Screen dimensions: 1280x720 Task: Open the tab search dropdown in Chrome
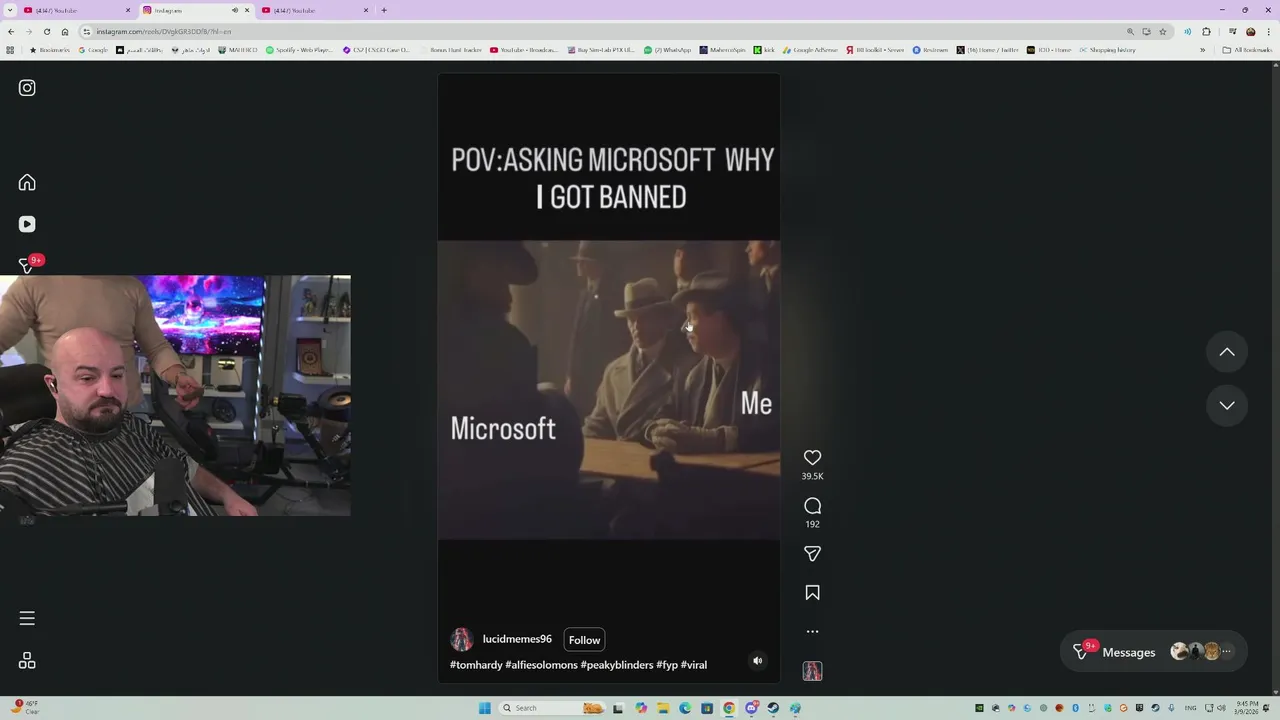pyautogui.click(x=10, y=10)
